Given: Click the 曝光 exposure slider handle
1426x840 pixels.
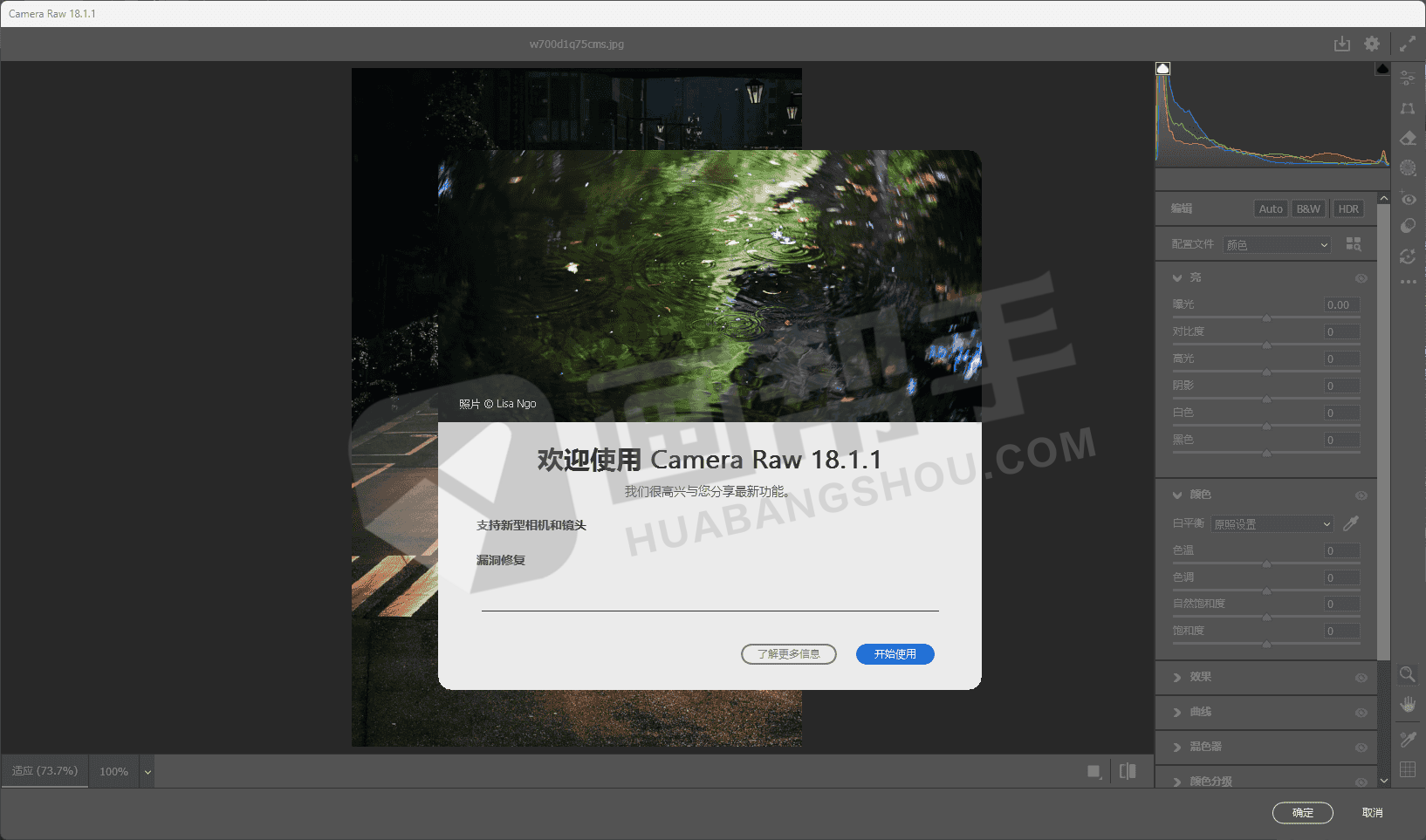Looking at the screenshot, I should tap(1266, 318).
